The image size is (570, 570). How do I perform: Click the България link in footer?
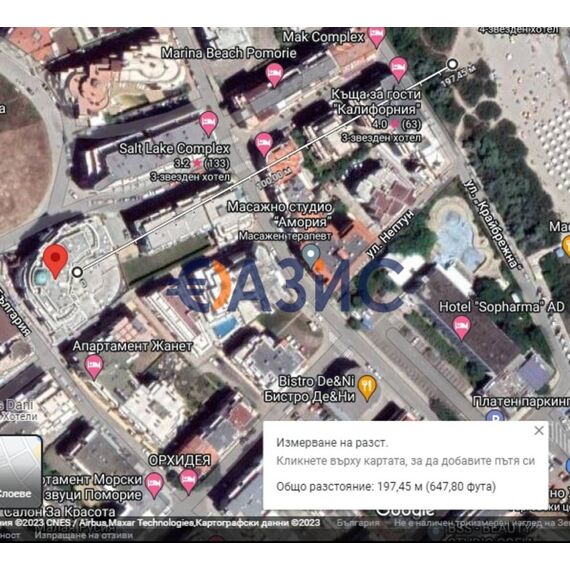coord(358,523)
